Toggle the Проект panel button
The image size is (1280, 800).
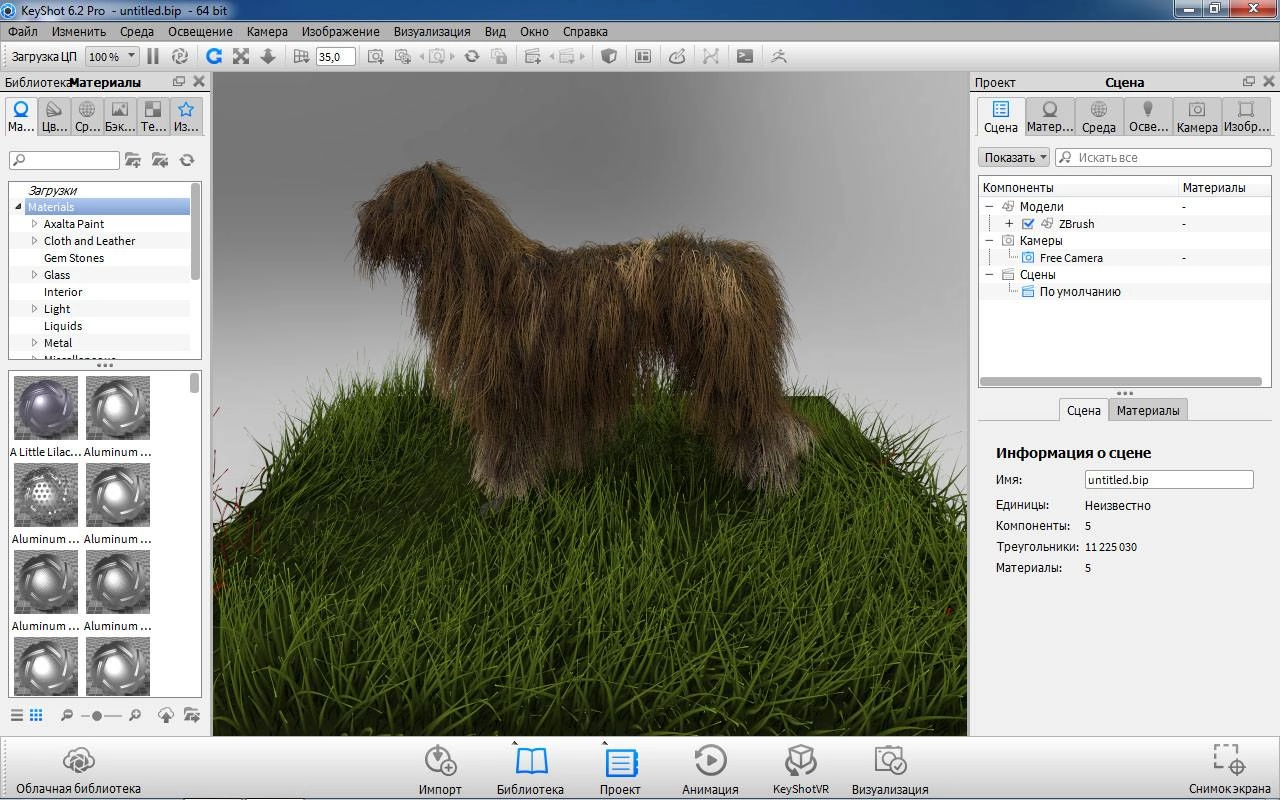pos(620,769)
